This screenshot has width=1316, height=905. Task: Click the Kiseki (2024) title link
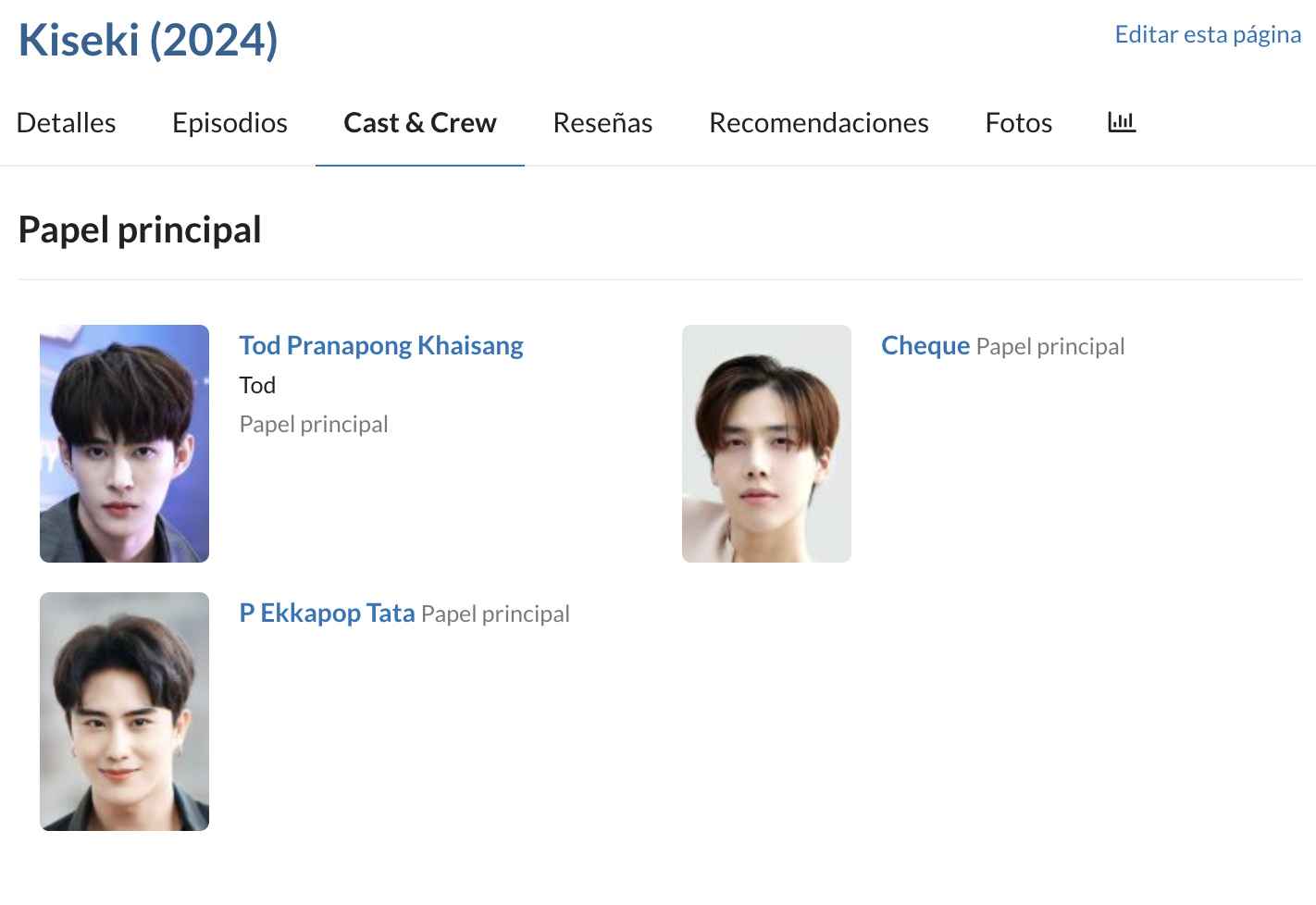(x=148, y=41)
